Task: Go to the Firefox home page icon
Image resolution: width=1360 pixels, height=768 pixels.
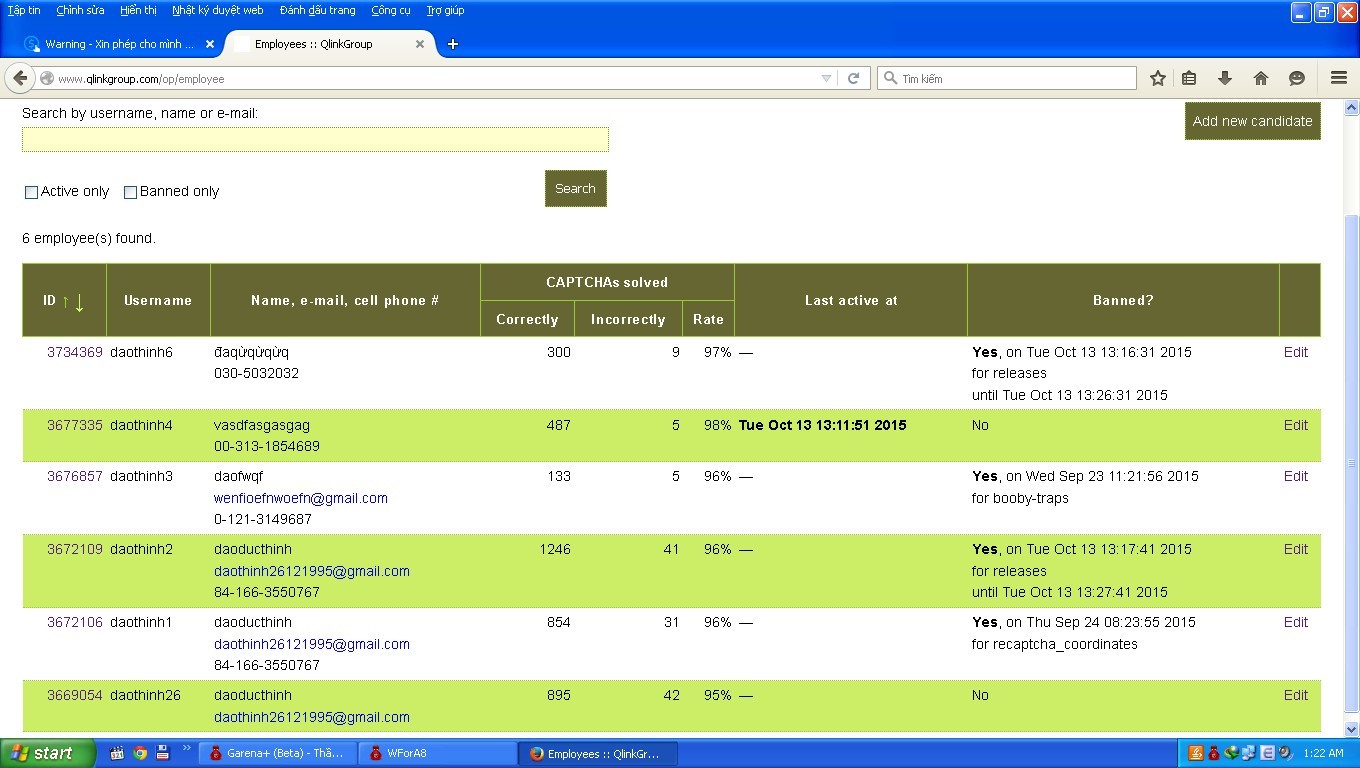Action: click(1260, 78)
